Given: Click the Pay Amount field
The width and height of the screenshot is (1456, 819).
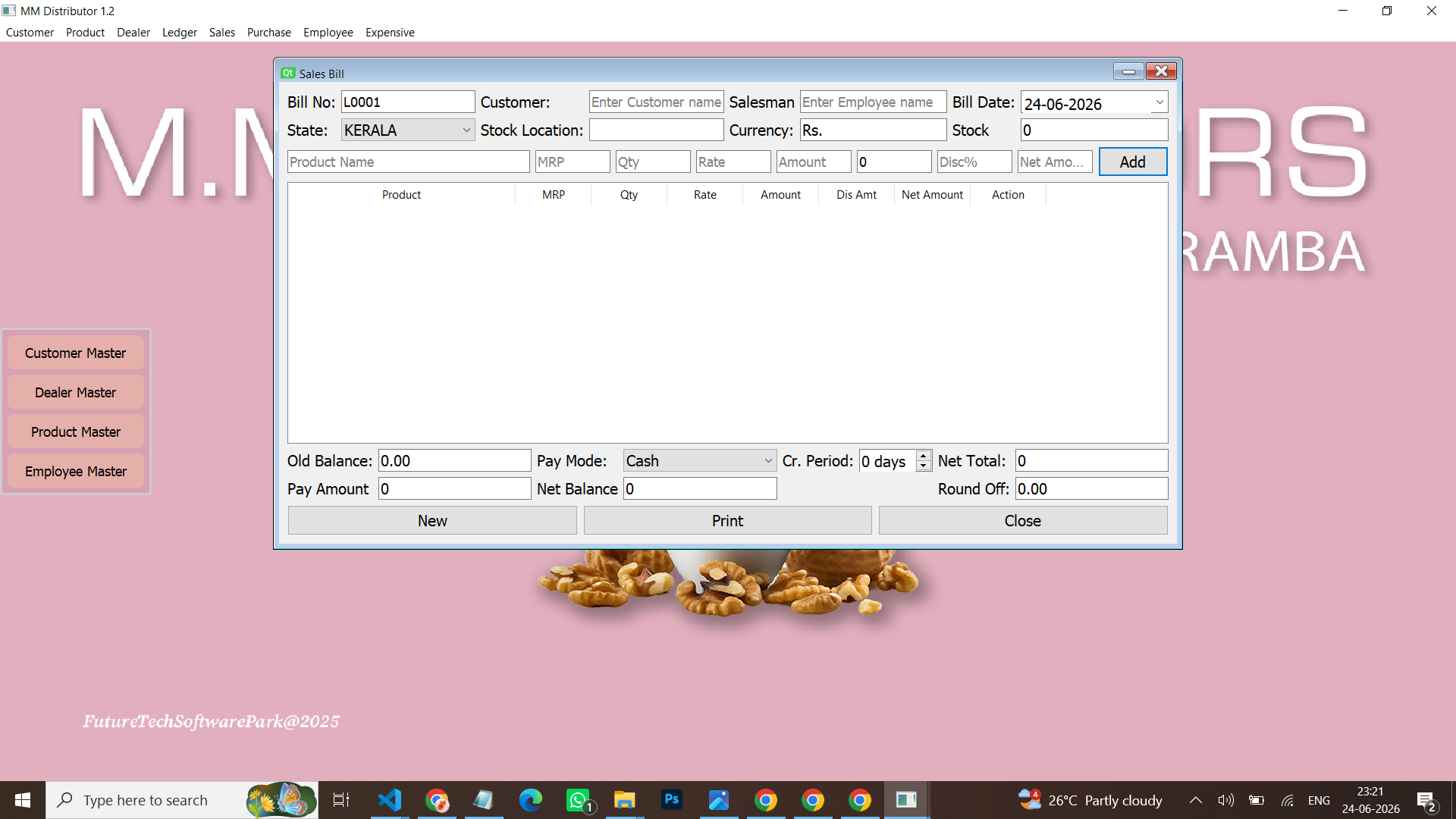Looking at the screenshot, I should tap(455, 489).
